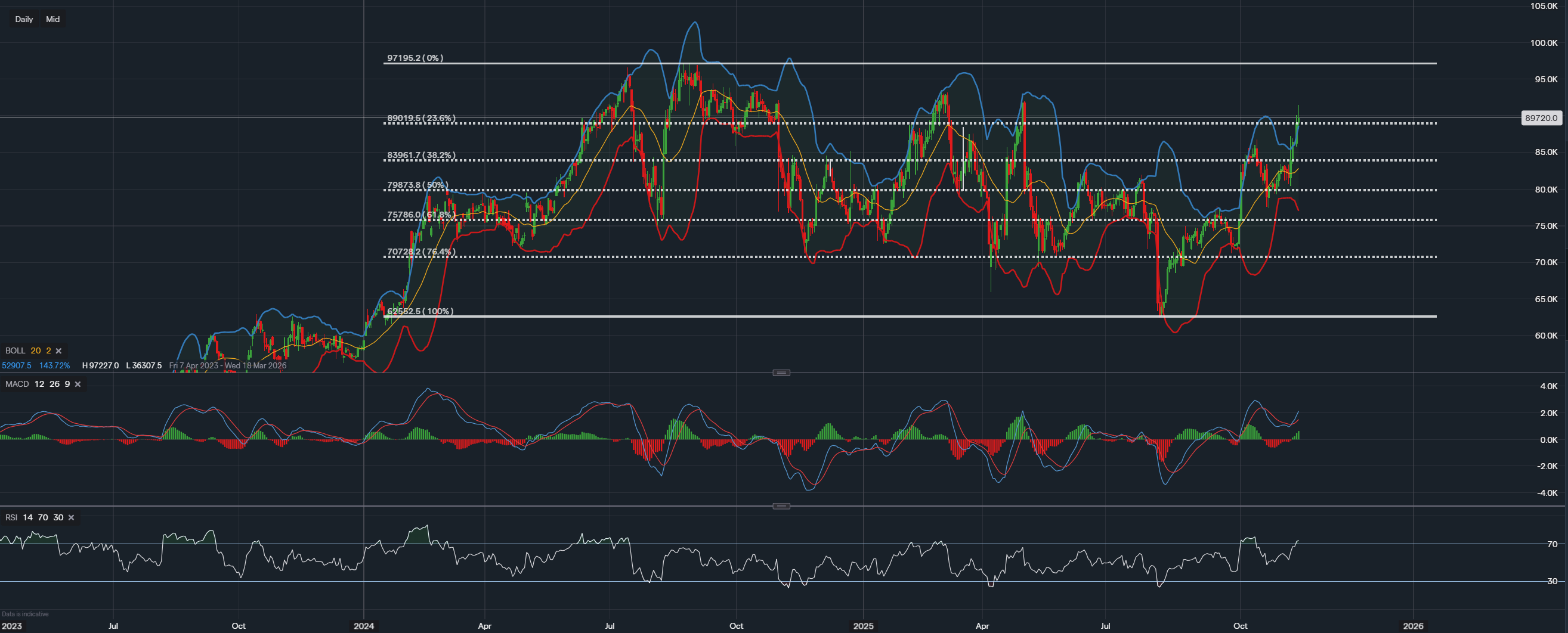Select the 97195.2 (0%) Fibonacci level label

(415, 58)
